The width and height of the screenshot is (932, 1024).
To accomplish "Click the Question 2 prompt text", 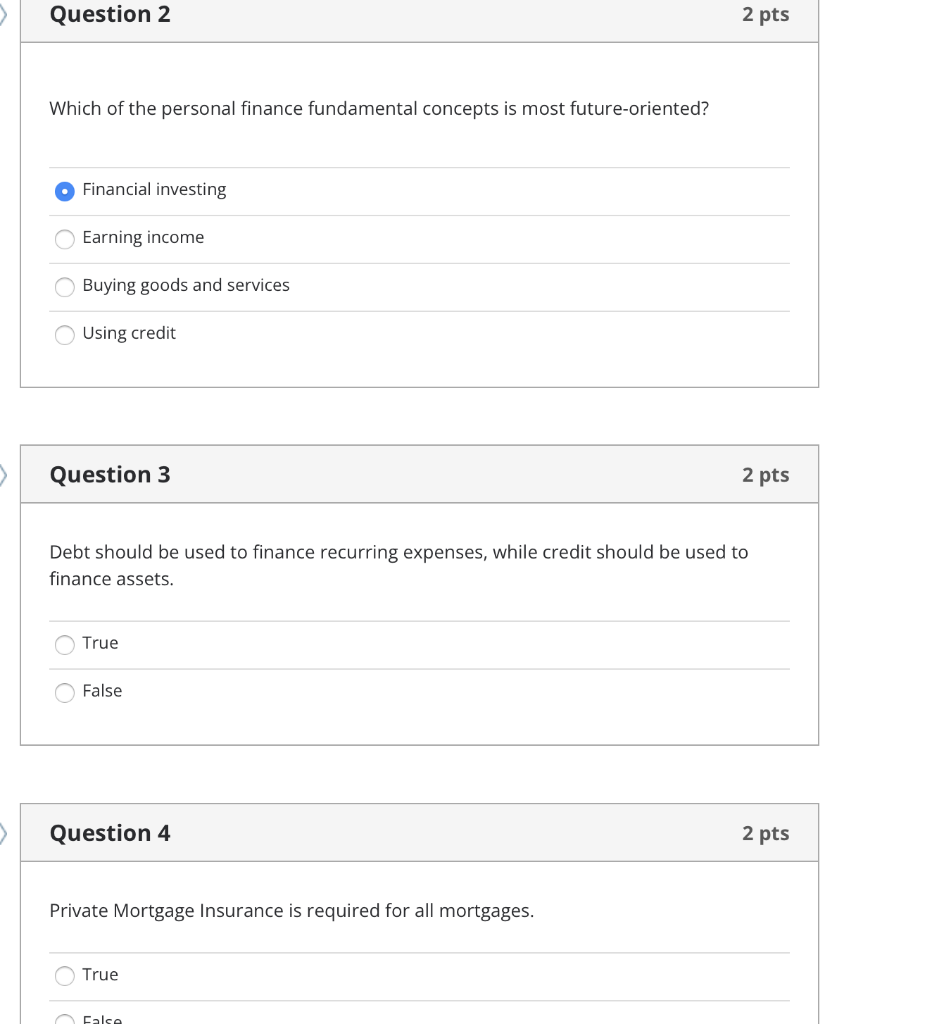I will pyautogui.click(x=379, y=108).
